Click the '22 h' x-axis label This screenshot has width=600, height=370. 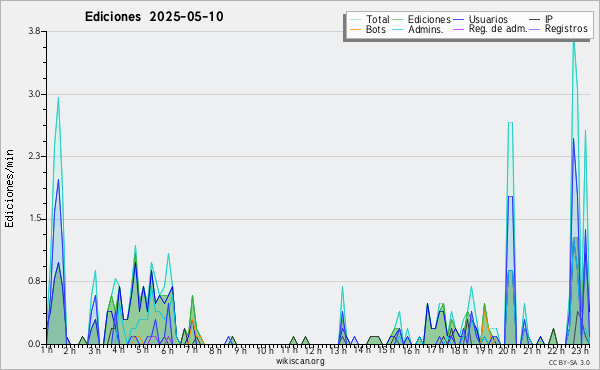556,350
